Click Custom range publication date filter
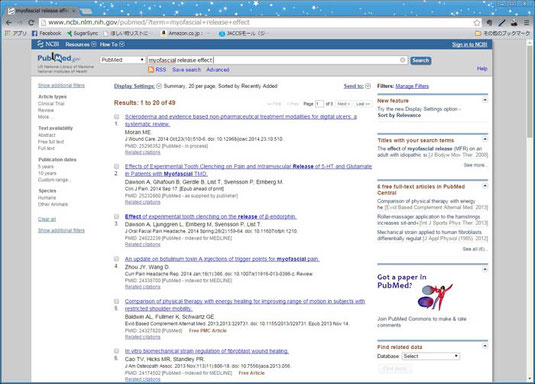Screen dimensions: 535x384 [x=55, y=180]
